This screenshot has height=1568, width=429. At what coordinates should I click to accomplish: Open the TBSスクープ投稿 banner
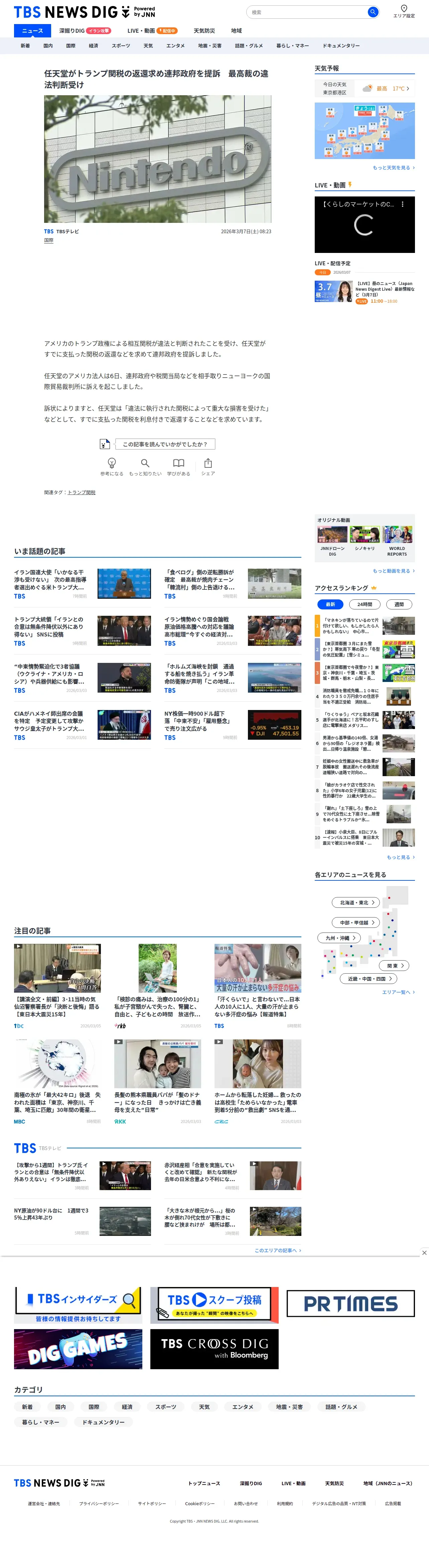point(214,1305)
